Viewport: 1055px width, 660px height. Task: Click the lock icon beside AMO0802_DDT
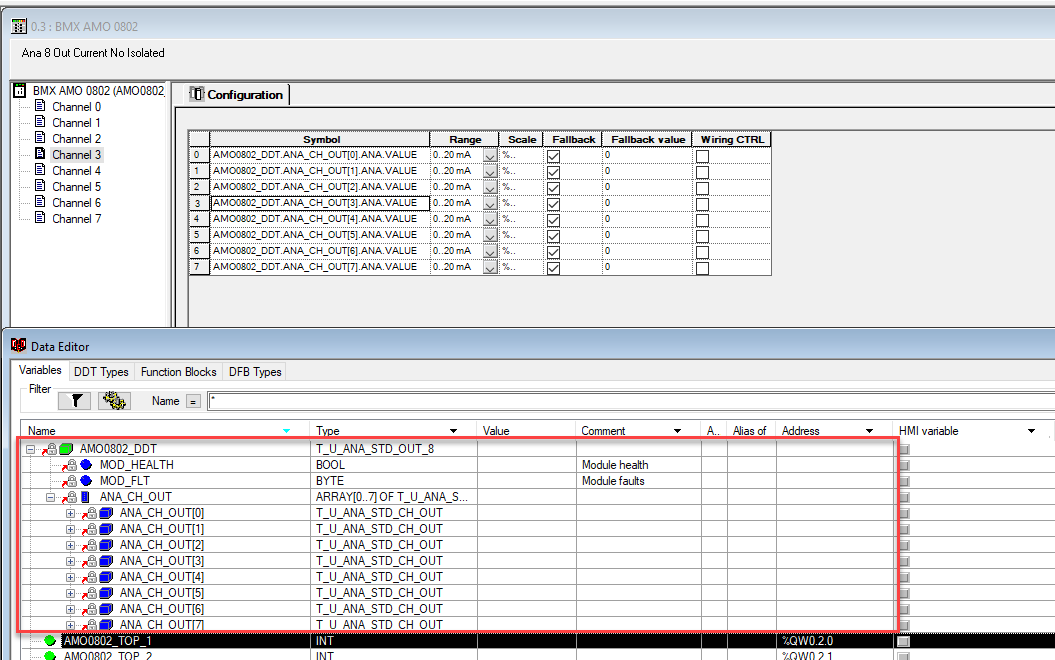51,448
